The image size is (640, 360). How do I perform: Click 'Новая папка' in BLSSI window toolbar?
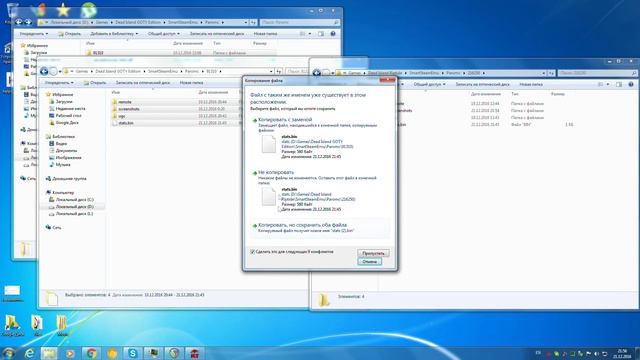pyautogui.click(x=191, y=83)
